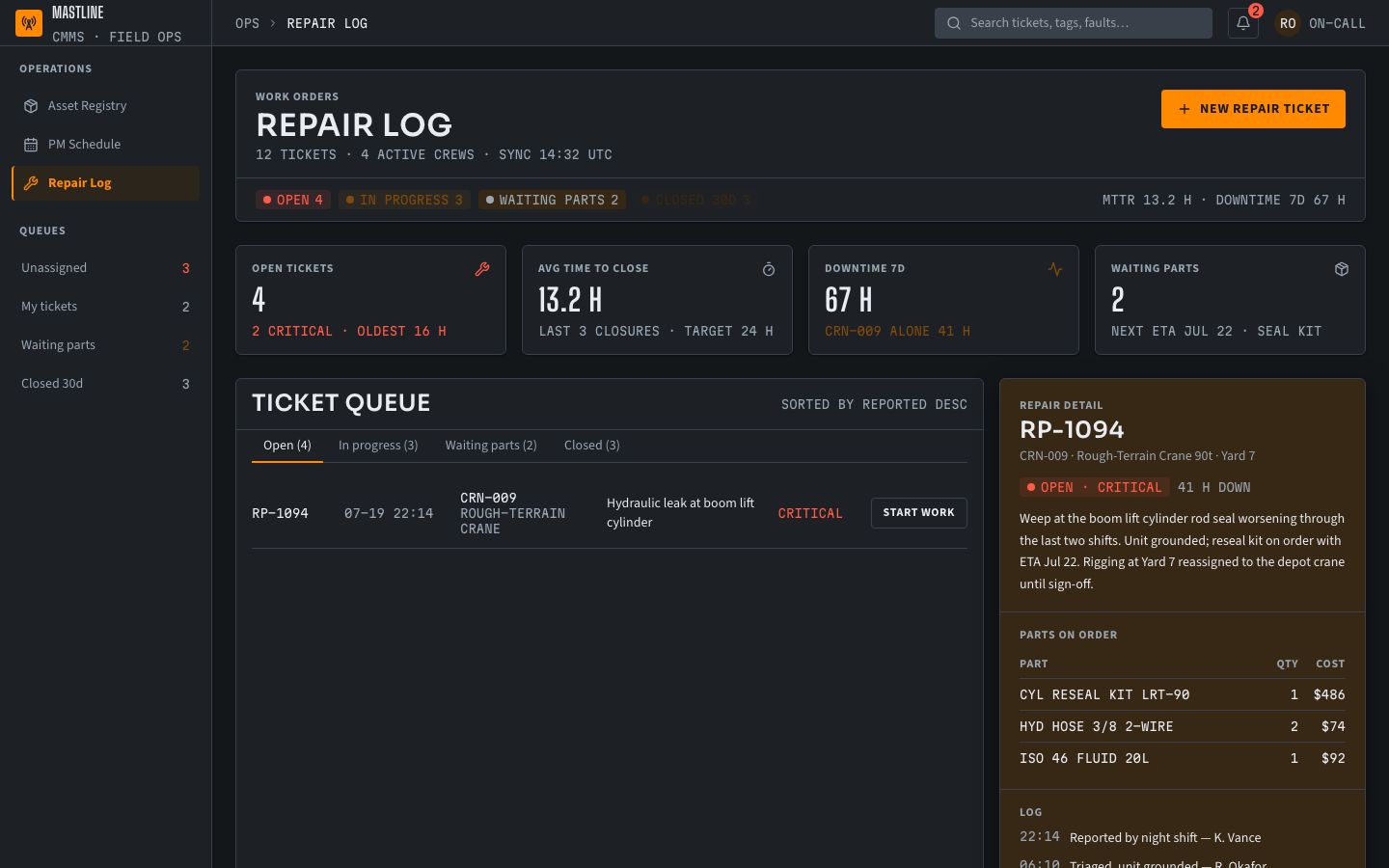
Task: Click the Asset Registry cube icon
Action: tap(31, 106)
